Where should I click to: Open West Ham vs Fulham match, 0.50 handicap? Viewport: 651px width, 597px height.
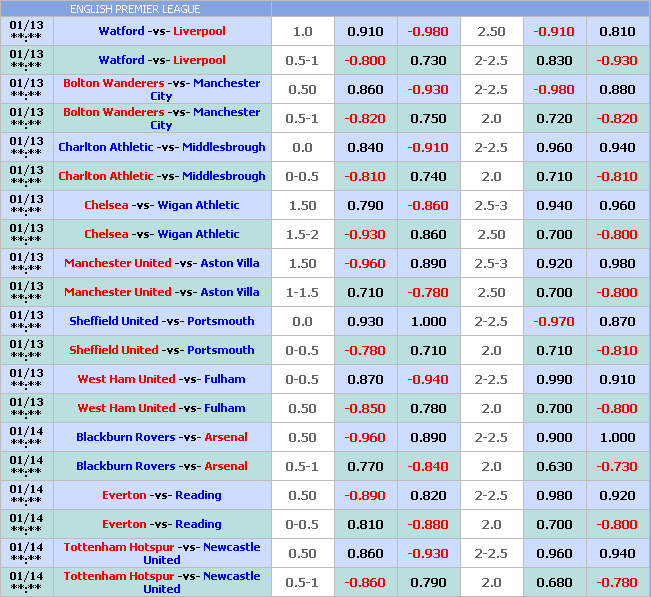point(162,408)
